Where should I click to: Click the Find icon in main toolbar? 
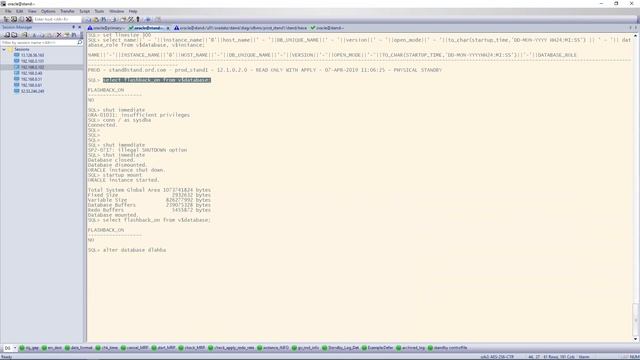pos(104,19)
